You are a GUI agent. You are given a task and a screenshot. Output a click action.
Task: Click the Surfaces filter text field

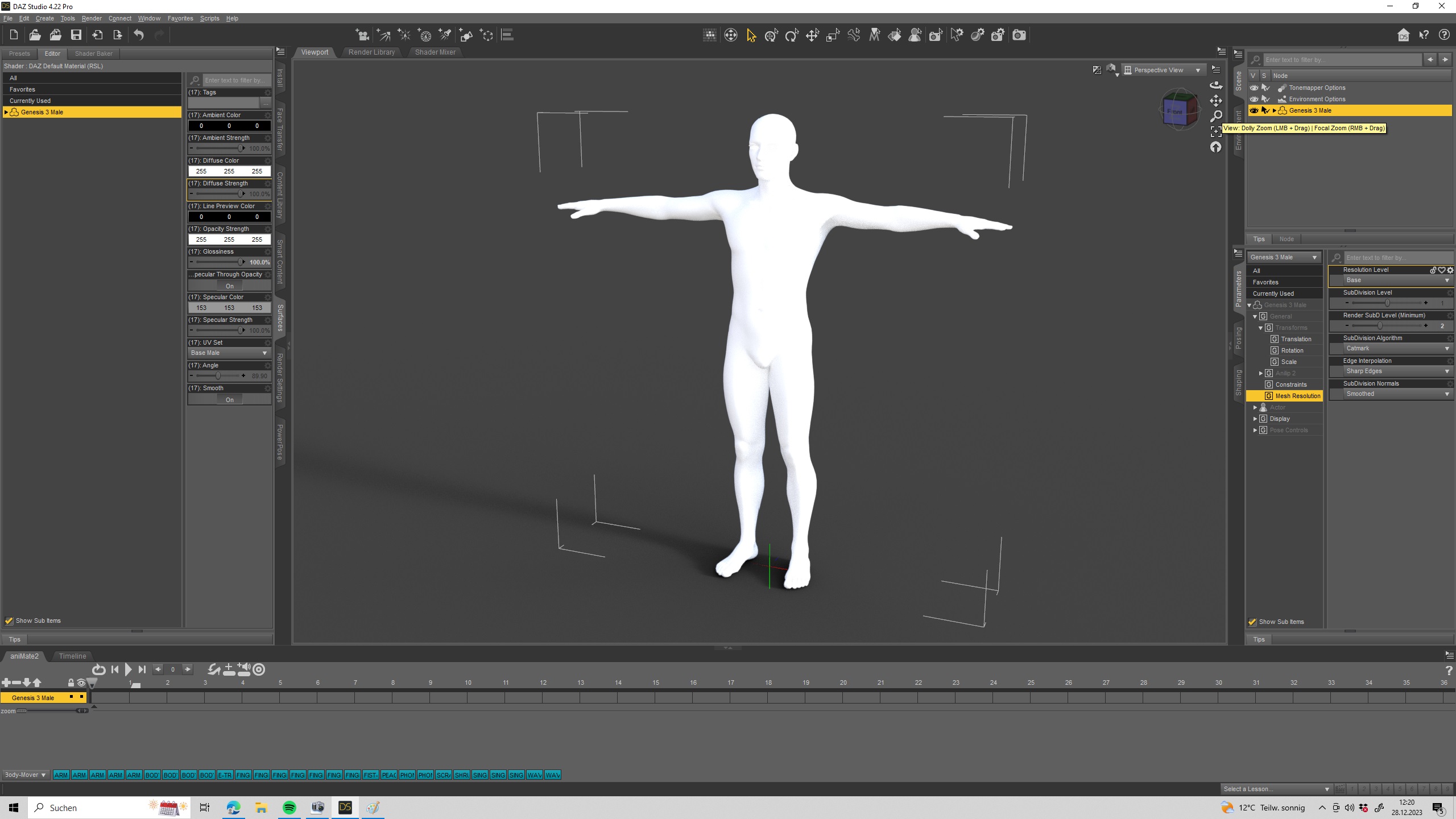click(x=235, y=80)
